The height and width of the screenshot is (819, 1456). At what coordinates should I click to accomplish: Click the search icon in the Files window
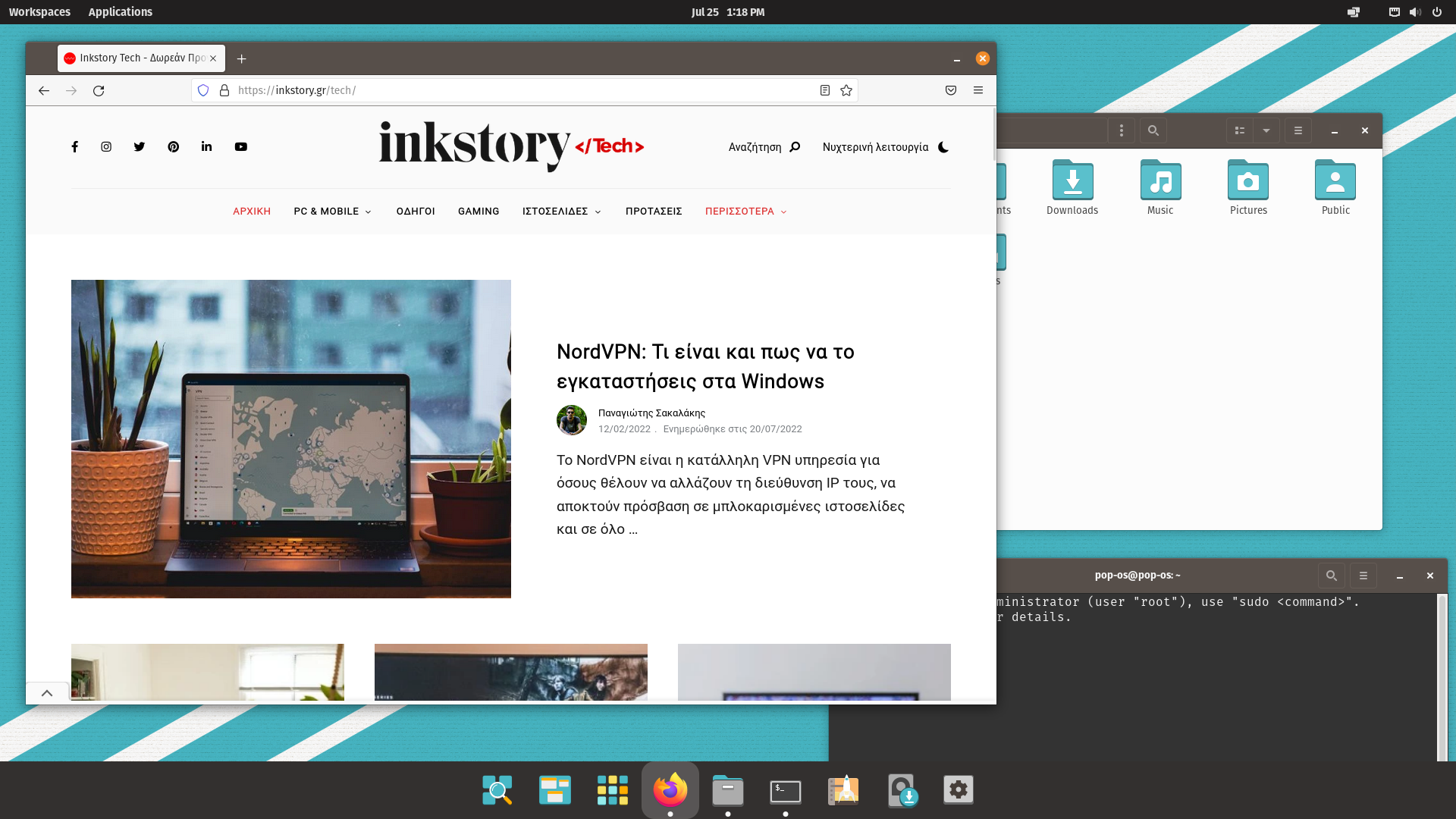point(1153,130)
